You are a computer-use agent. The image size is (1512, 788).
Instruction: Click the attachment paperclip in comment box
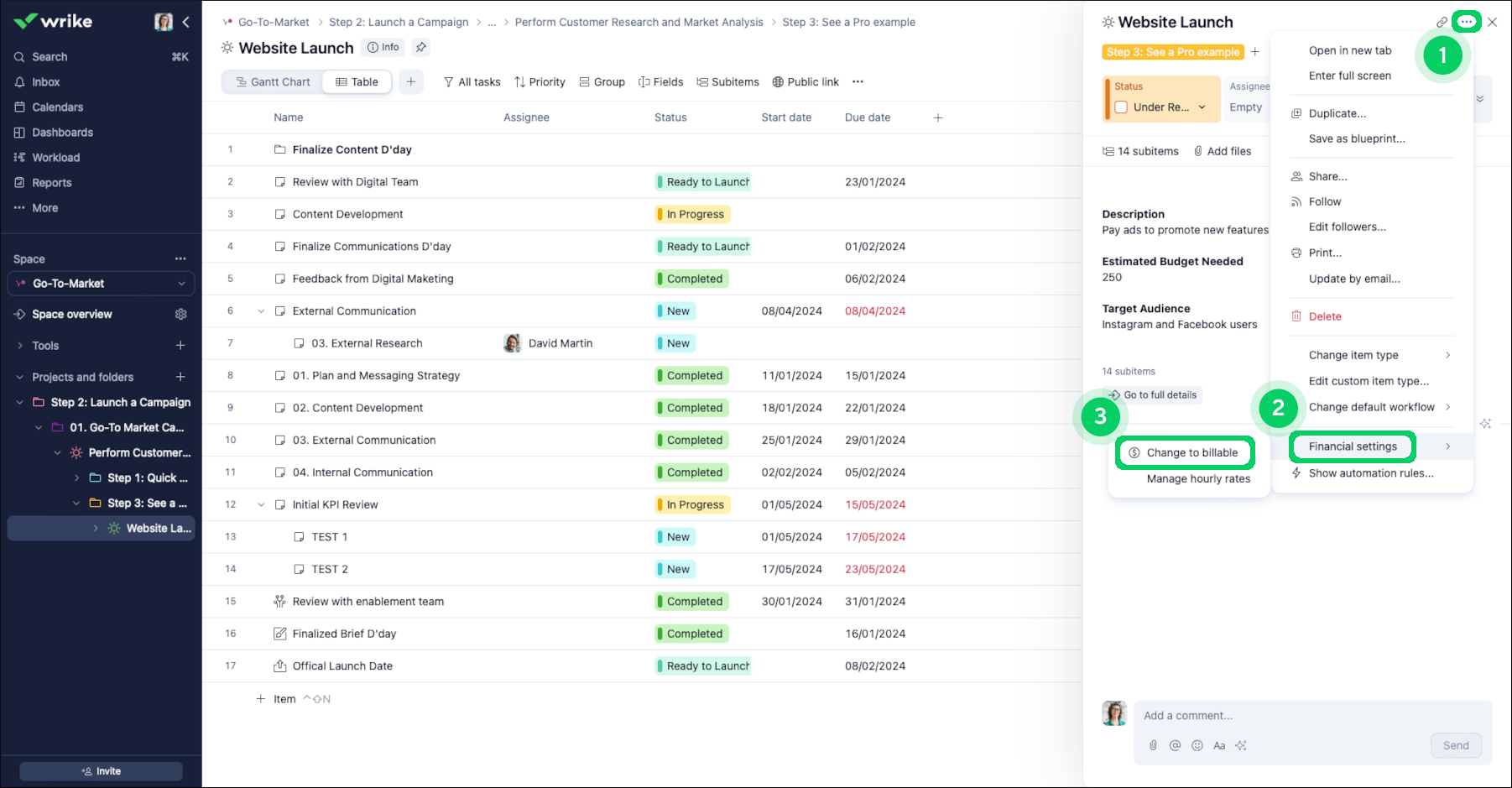point(1153,745)
